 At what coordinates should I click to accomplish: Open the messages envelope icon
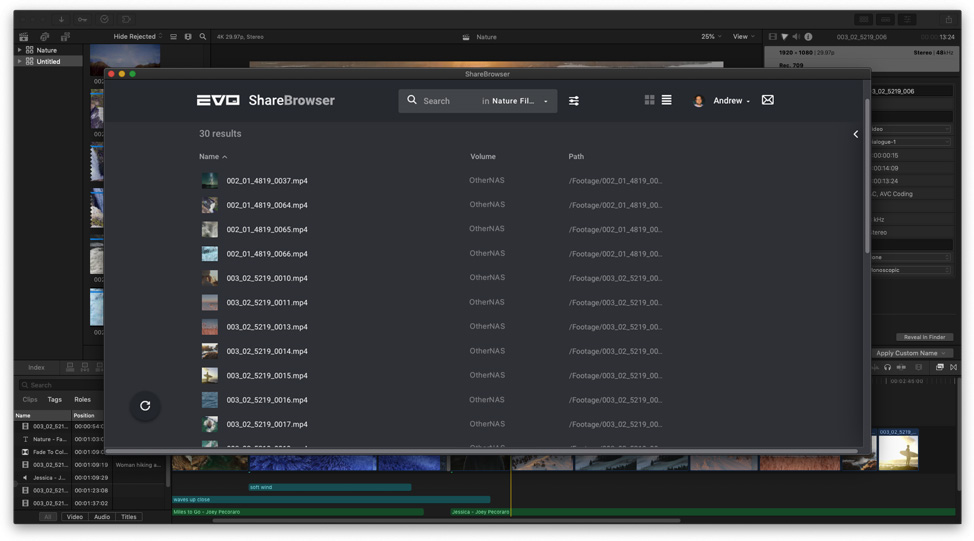768,100
